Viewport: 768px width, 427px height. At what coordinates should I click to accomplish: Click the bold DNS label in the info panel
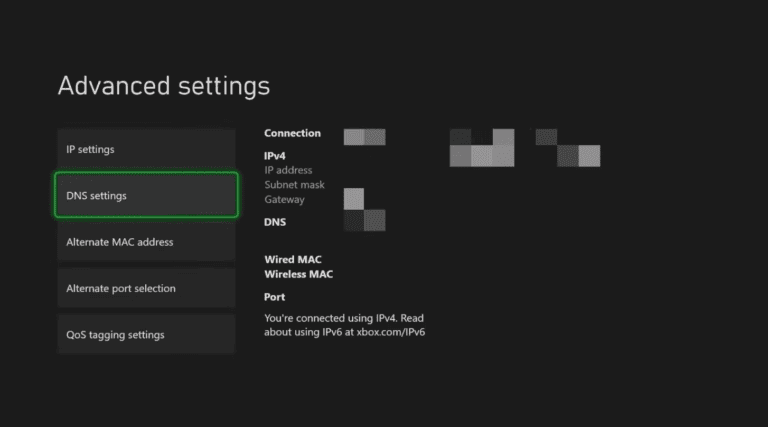tap(275, 222)
